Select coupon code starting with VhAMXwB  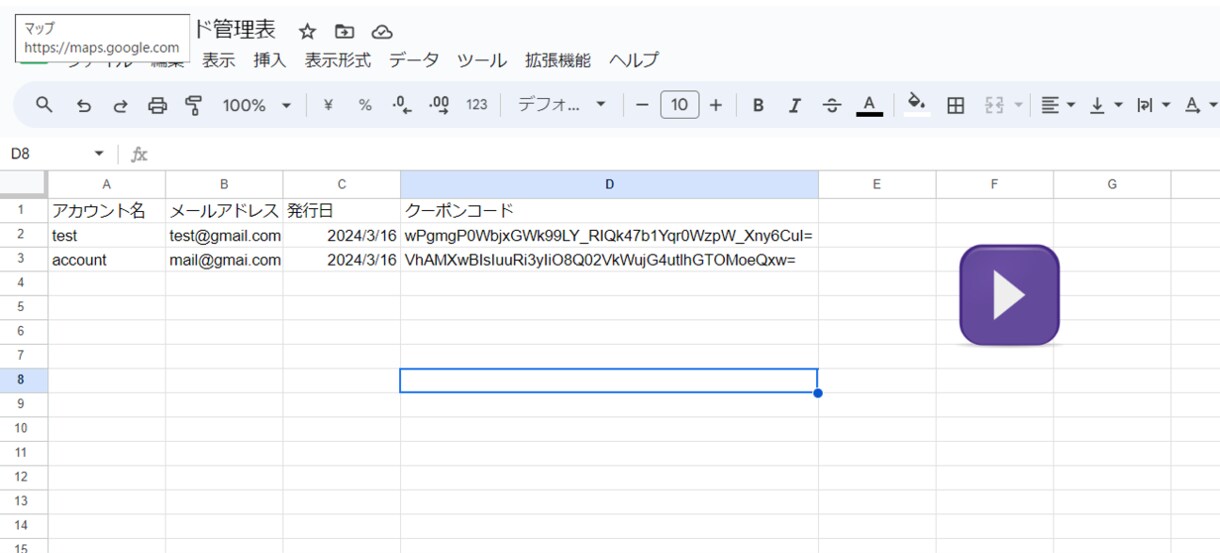point(609,260)
